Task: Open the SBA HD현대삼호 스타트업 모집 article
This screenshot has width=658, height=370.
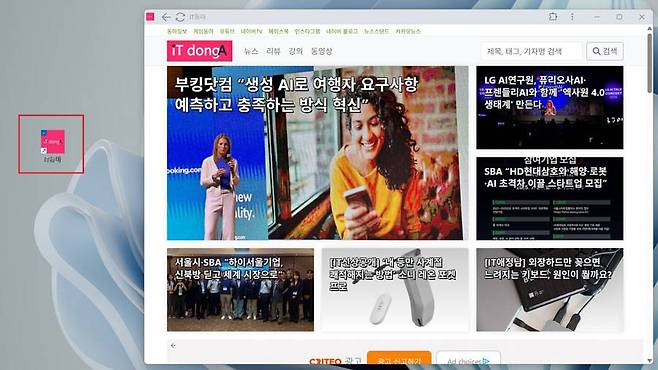Action: (x=550, y=198)
